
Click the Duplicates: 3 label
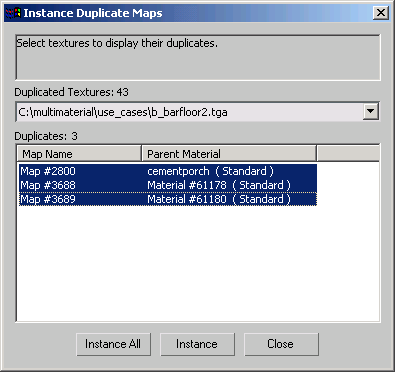tap(46, 136)
